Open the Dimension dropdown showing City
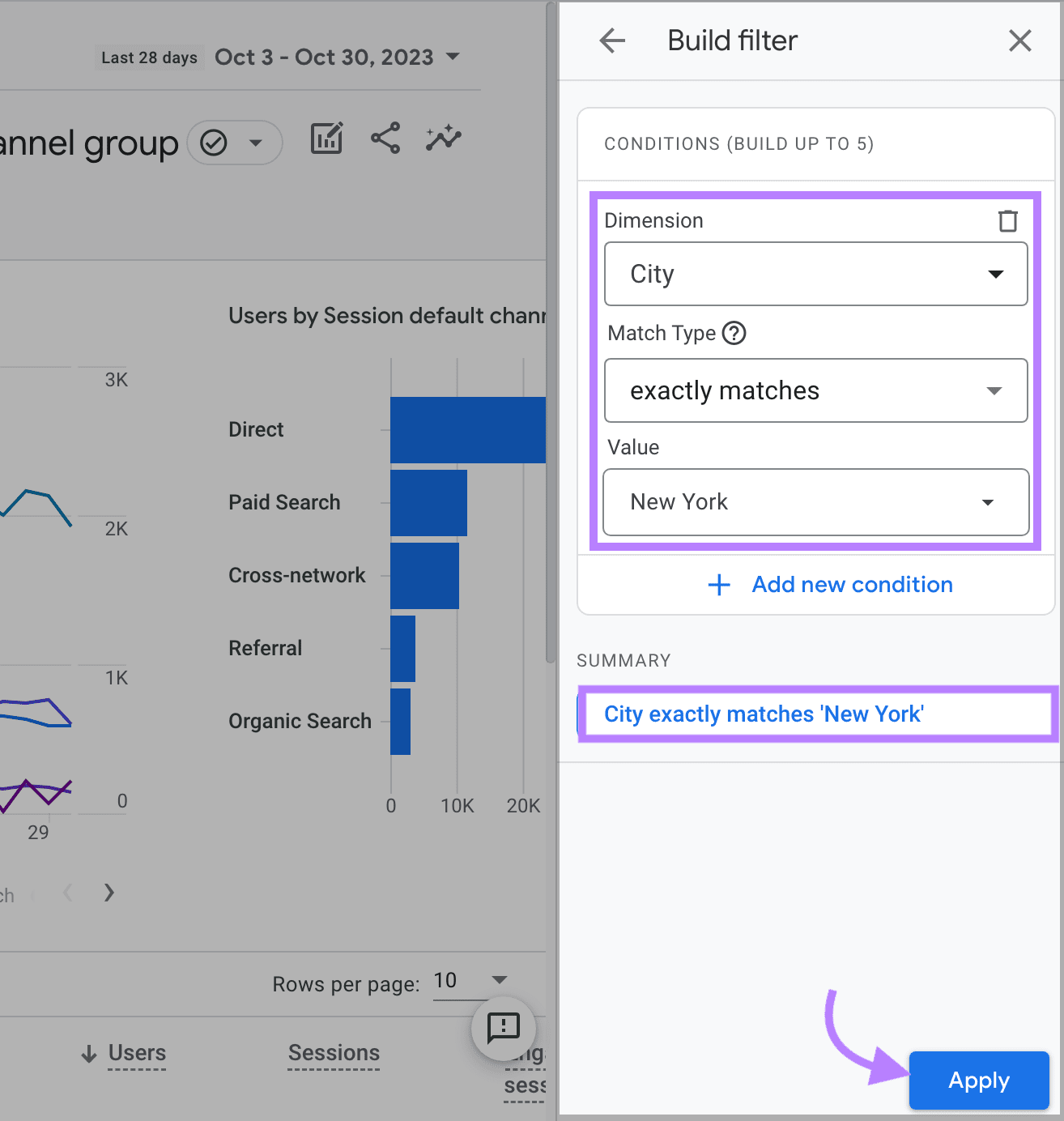This screenshot has height=1121, width=1064. tap(815, 274)
